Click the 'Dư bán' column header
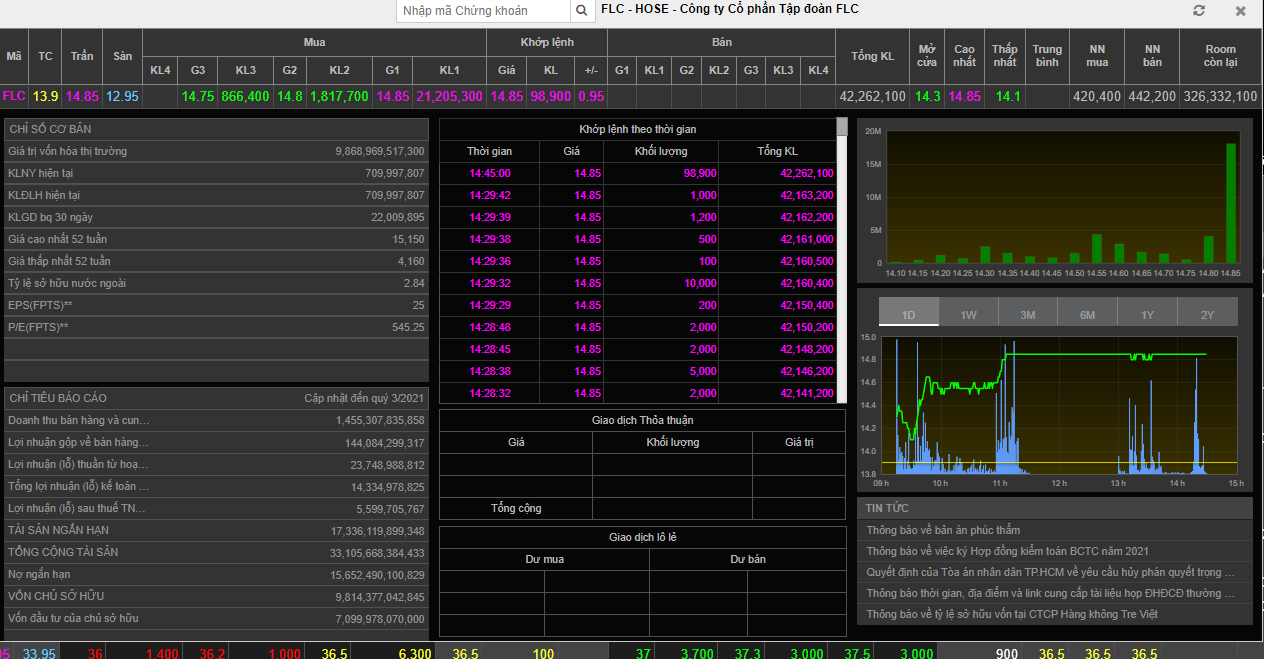 point(748,559)
